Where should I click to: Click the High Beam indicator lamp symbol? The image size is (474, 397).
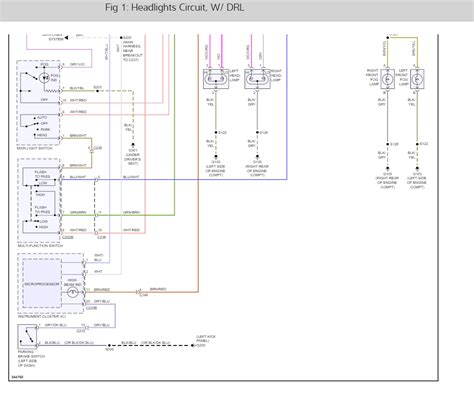(x=73, y=293)
